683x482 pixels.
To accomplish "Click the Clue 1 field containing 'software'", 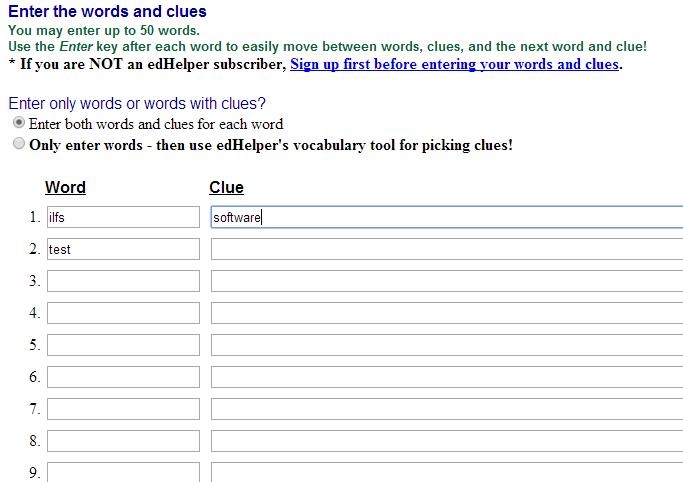I will 446,217.
